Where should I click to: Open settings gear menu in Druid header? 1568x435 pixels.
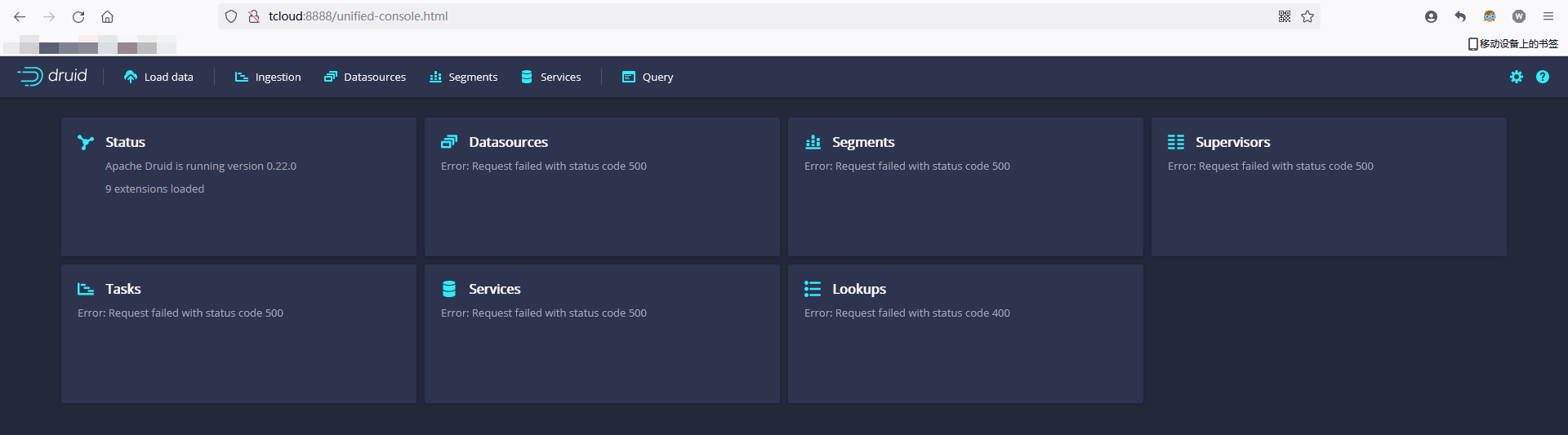tap(1517, 77)
